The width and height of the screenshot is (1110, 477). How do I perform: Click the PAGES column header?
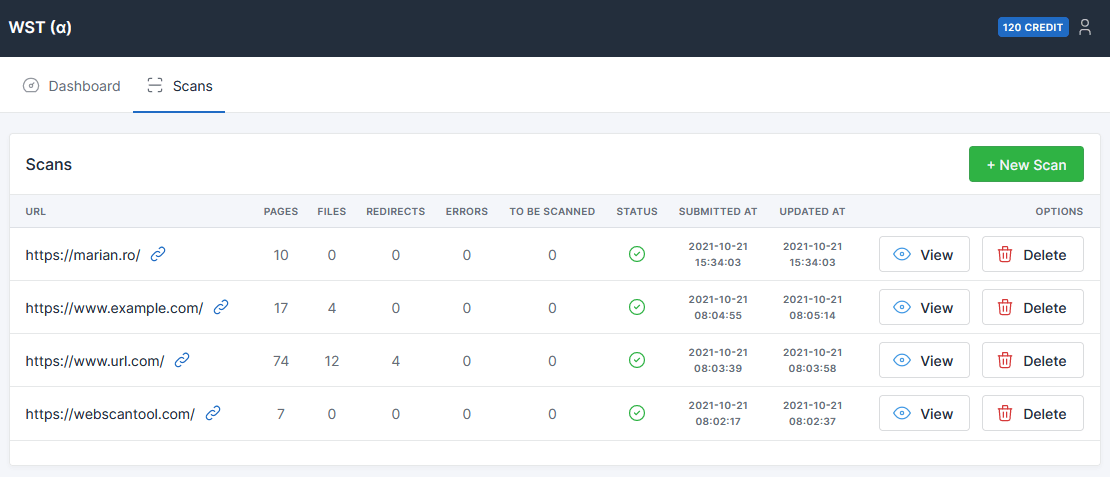281,211
